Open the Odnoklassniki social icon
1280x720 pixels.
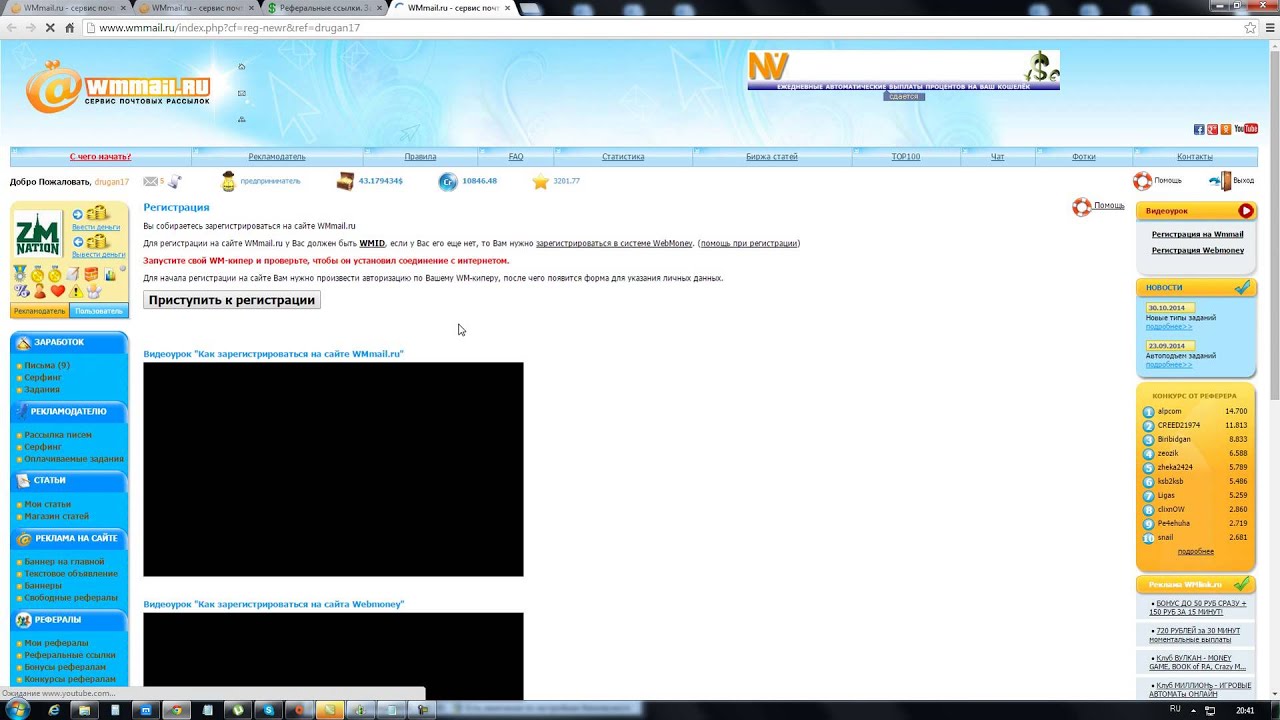(x=1226, y=129)
